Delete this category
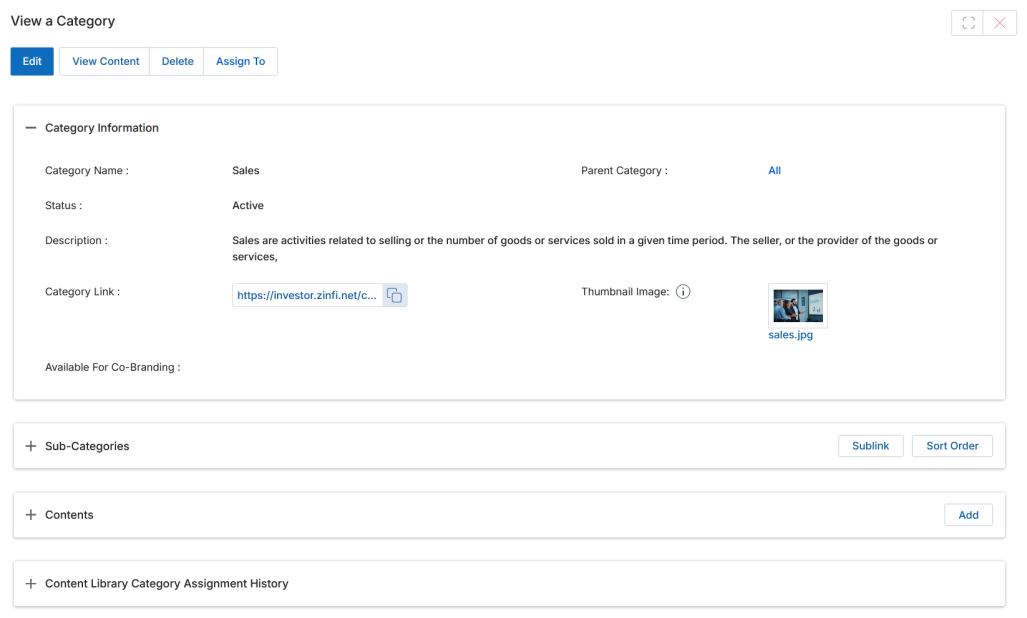 pos(177,62)
